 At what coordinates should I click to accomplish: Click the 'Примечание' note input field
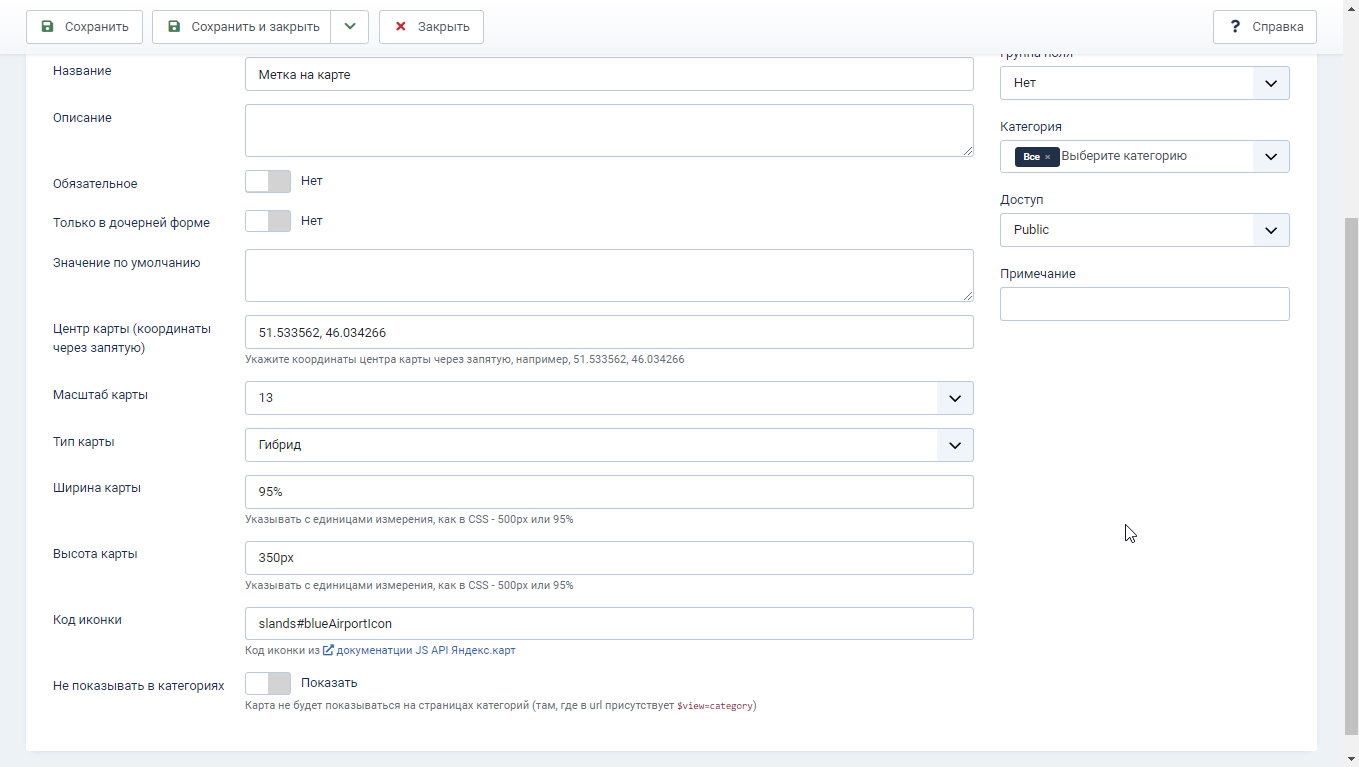coord(1144,304)
